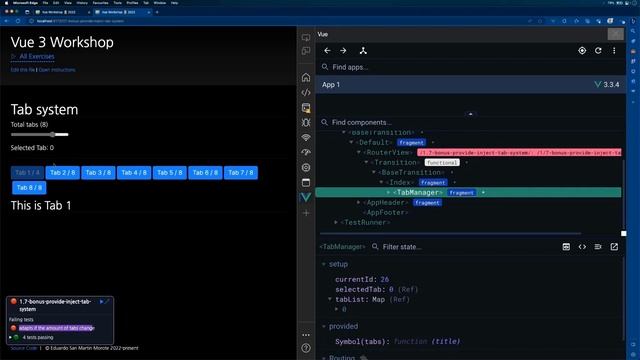Switch to Tab 3 / 8
This screenshot has height=360, width=640.
point(98,173)
